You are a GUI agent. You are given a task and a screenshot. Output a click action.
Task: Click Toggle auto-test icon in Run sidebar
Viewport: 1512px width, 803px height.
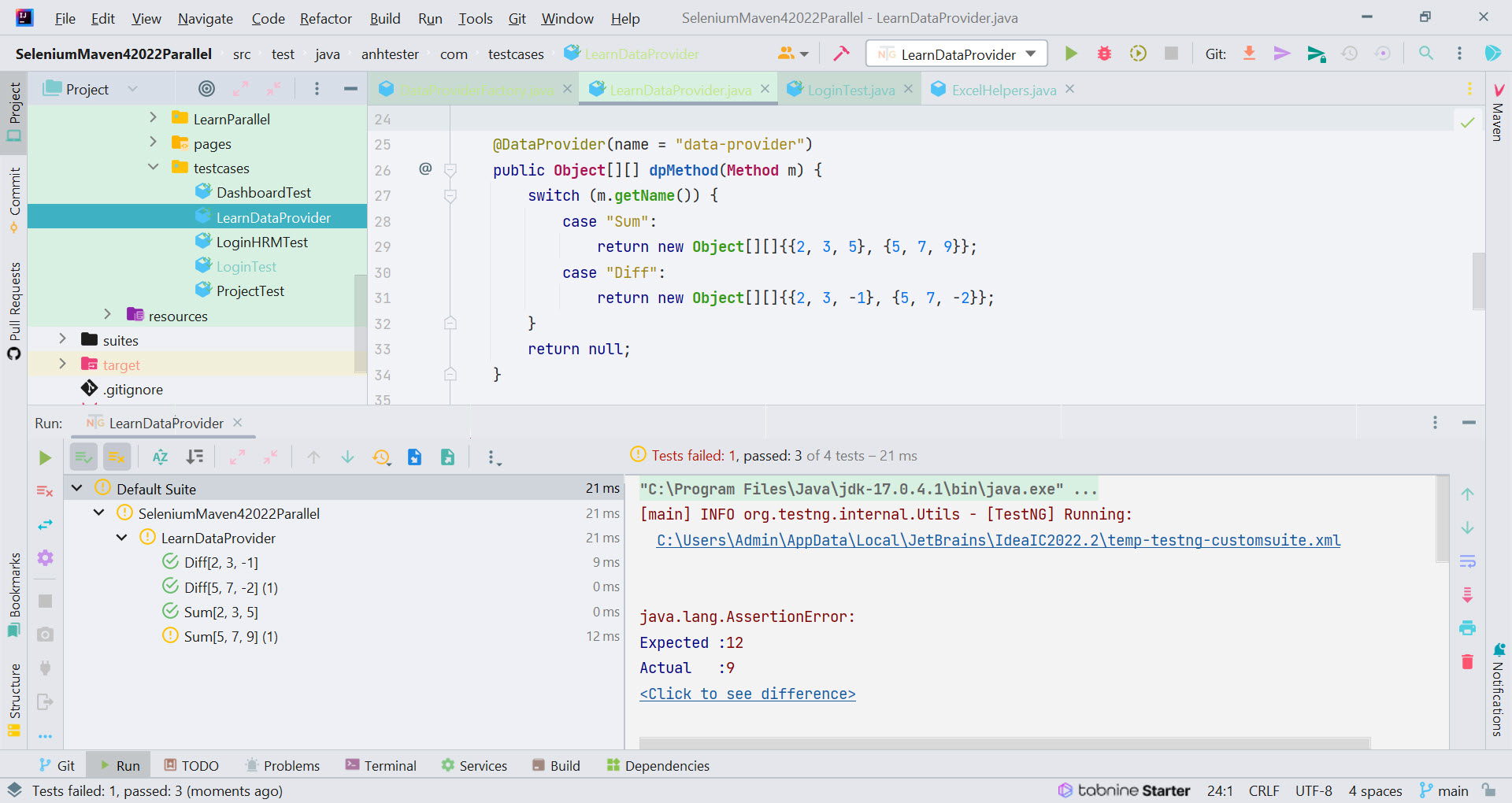pos(45,524)
